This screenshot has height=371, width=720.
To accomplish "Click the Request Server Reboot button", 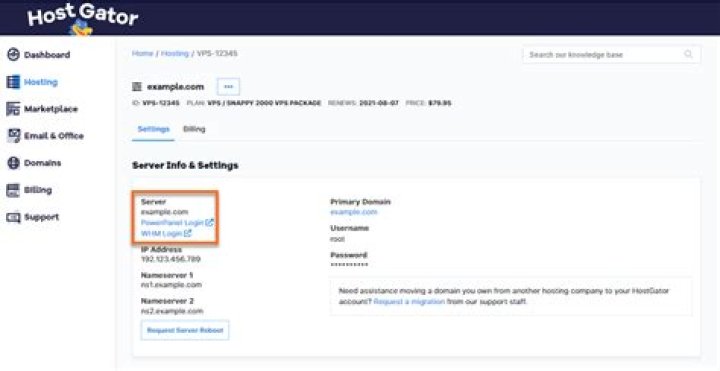I will point(185,330).
